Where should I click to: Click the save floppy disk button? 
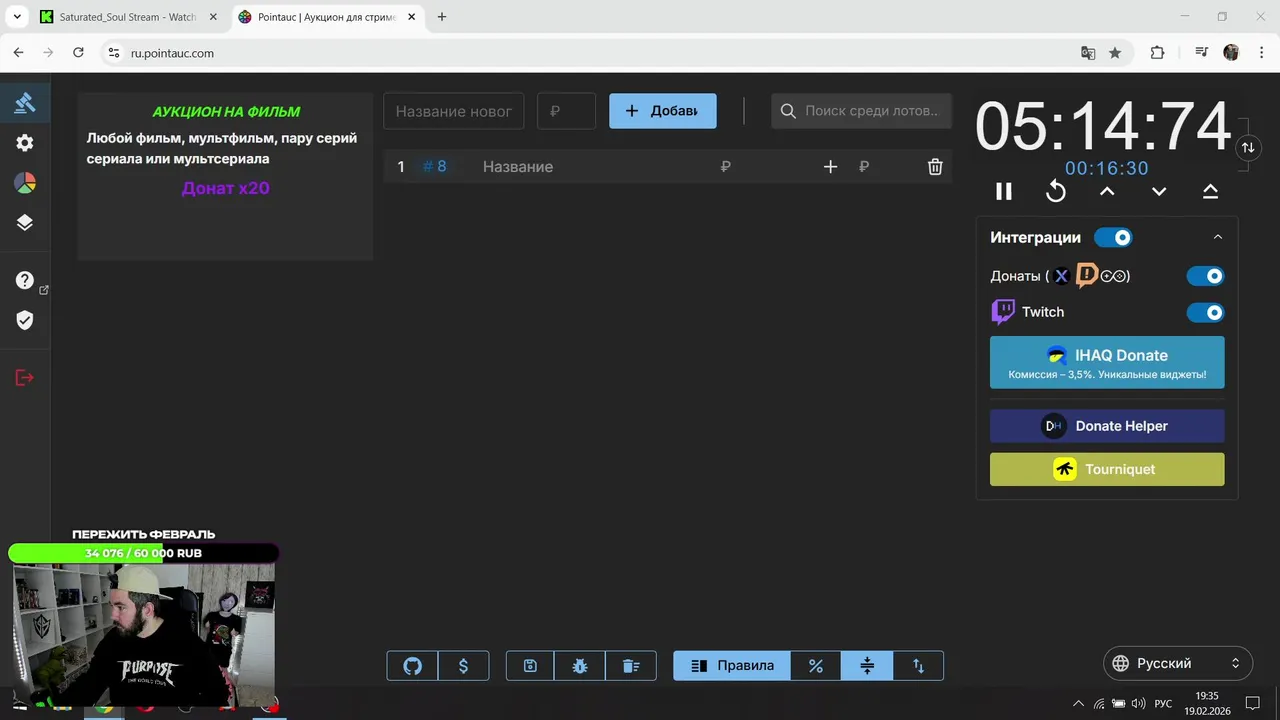(x=530, y=666)
